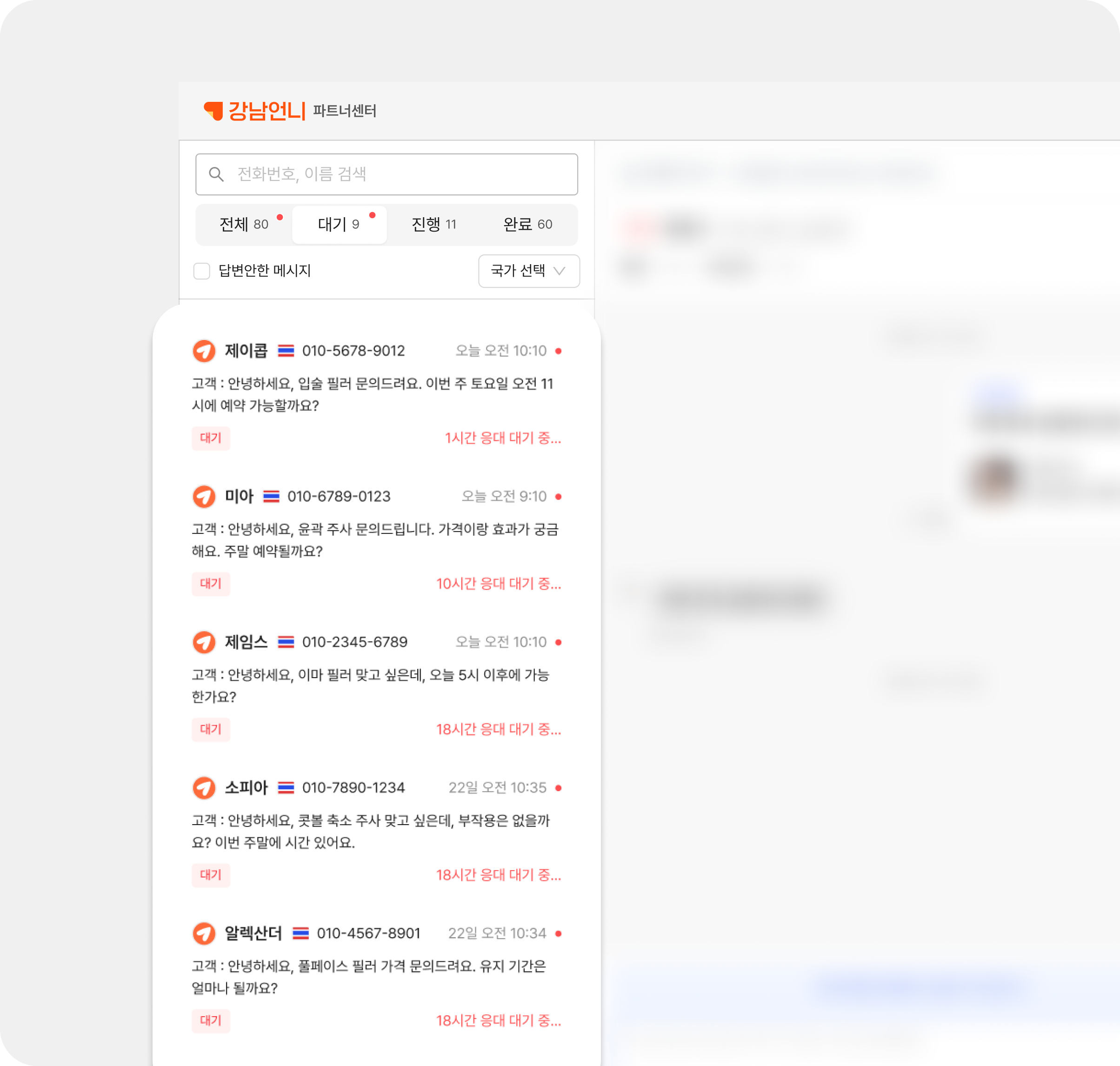Click the red unread dot on 제이콥's row
The height and width of the screenshot is (1066, 1120).
click(559, 351)
